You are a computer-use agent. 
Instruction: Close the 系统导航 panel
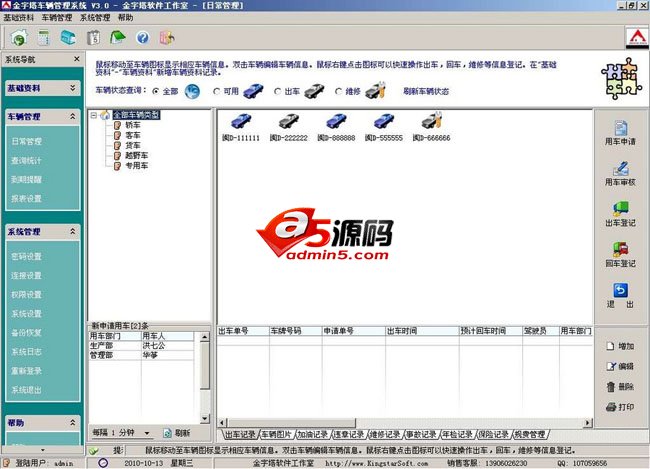[77, 59]
